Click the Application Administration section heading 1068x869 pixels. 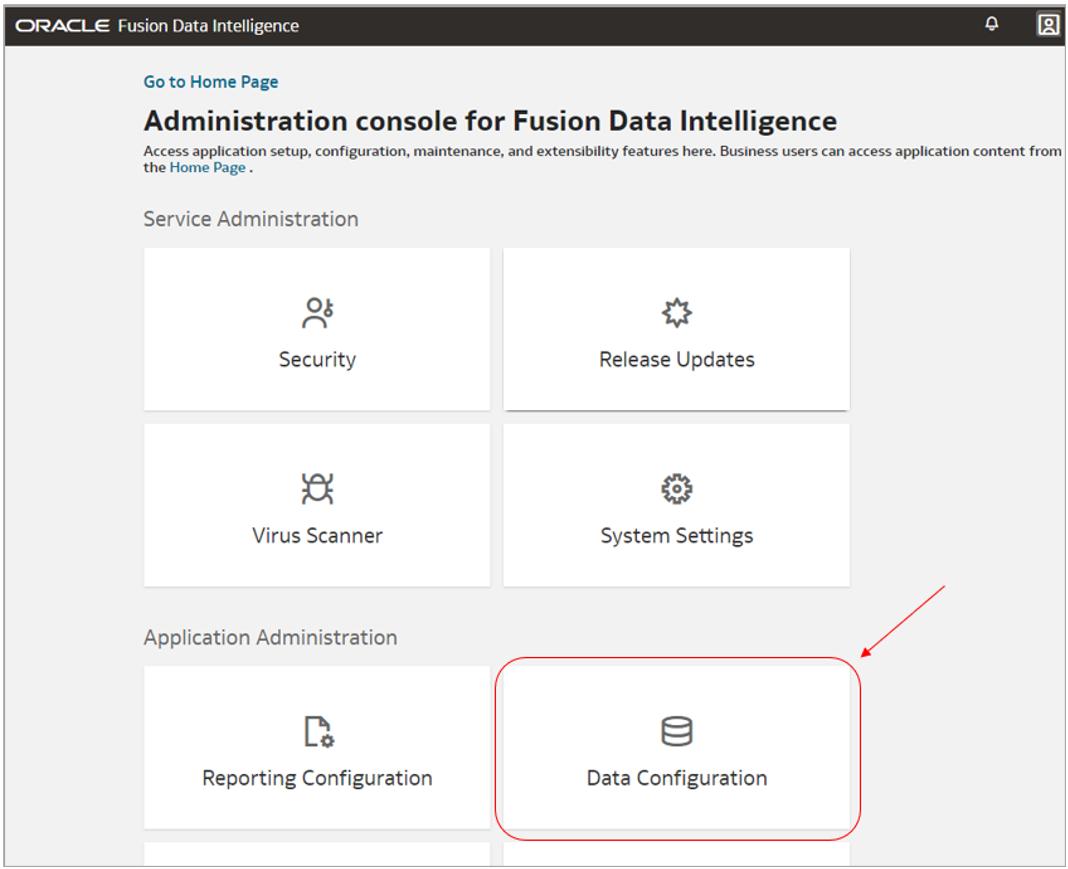click(271, 637)
